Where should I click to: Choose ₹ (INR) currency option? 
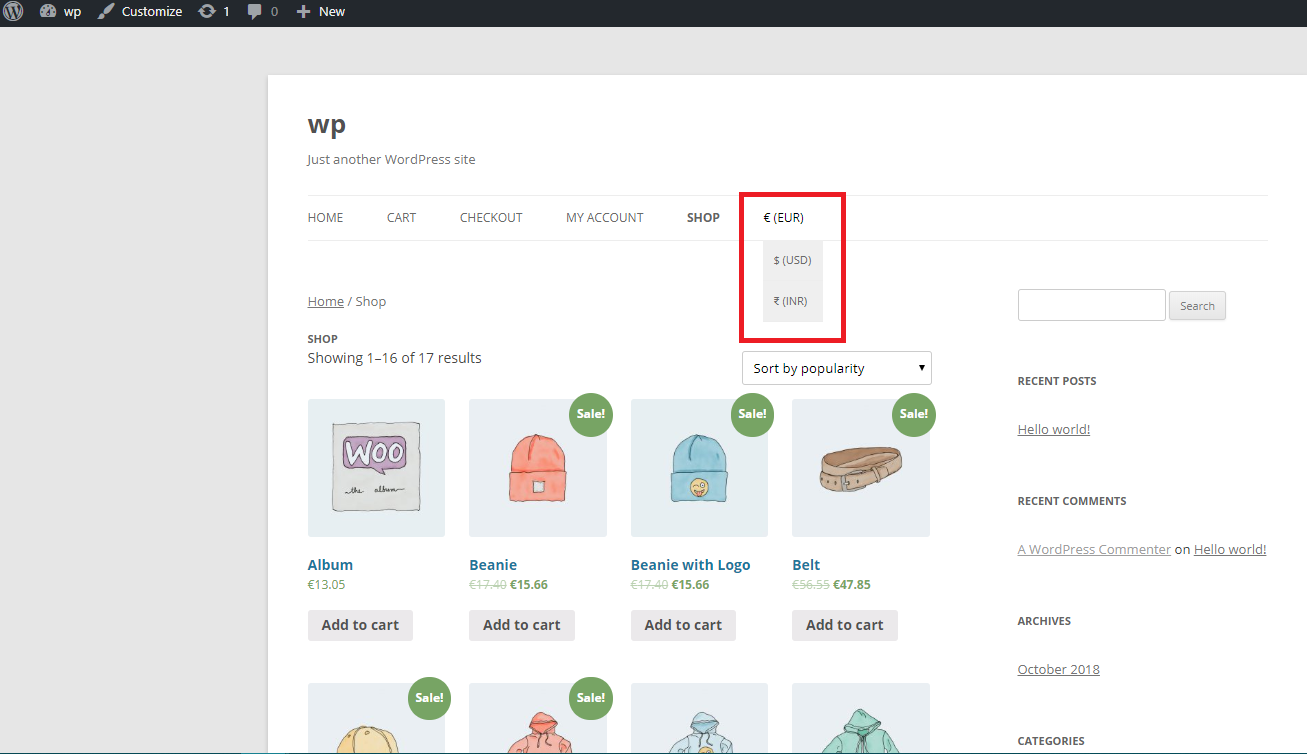click(790, 301)
